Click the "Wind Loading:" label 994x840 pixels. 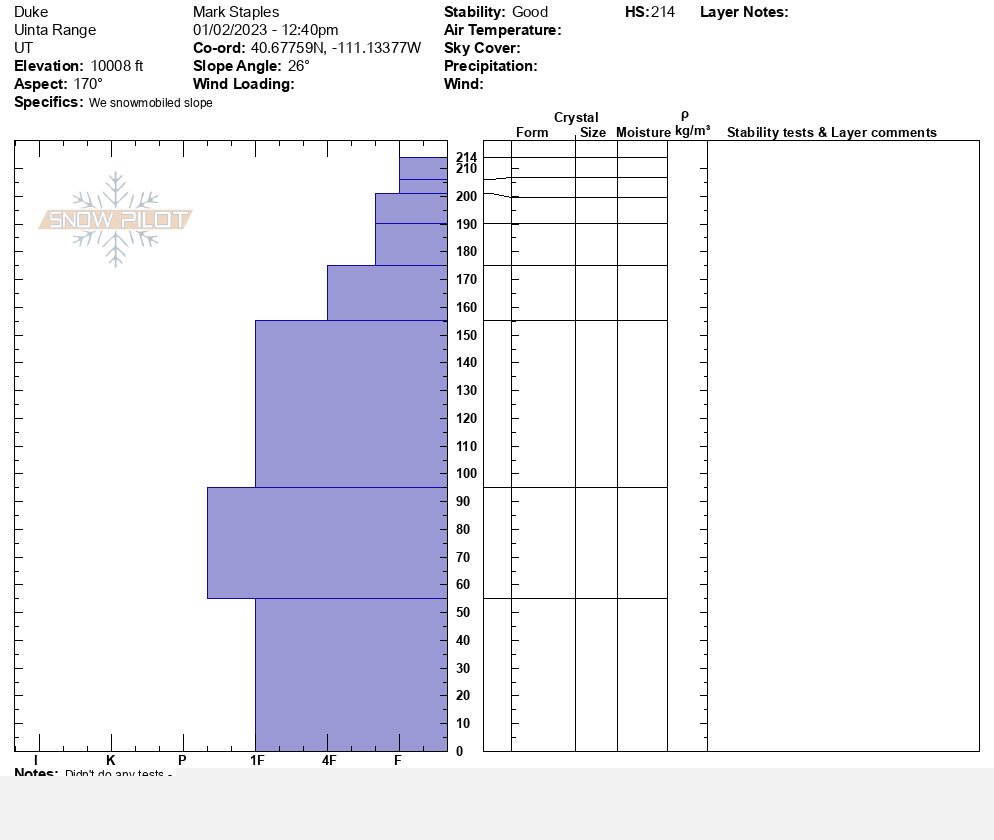(243, 84)
